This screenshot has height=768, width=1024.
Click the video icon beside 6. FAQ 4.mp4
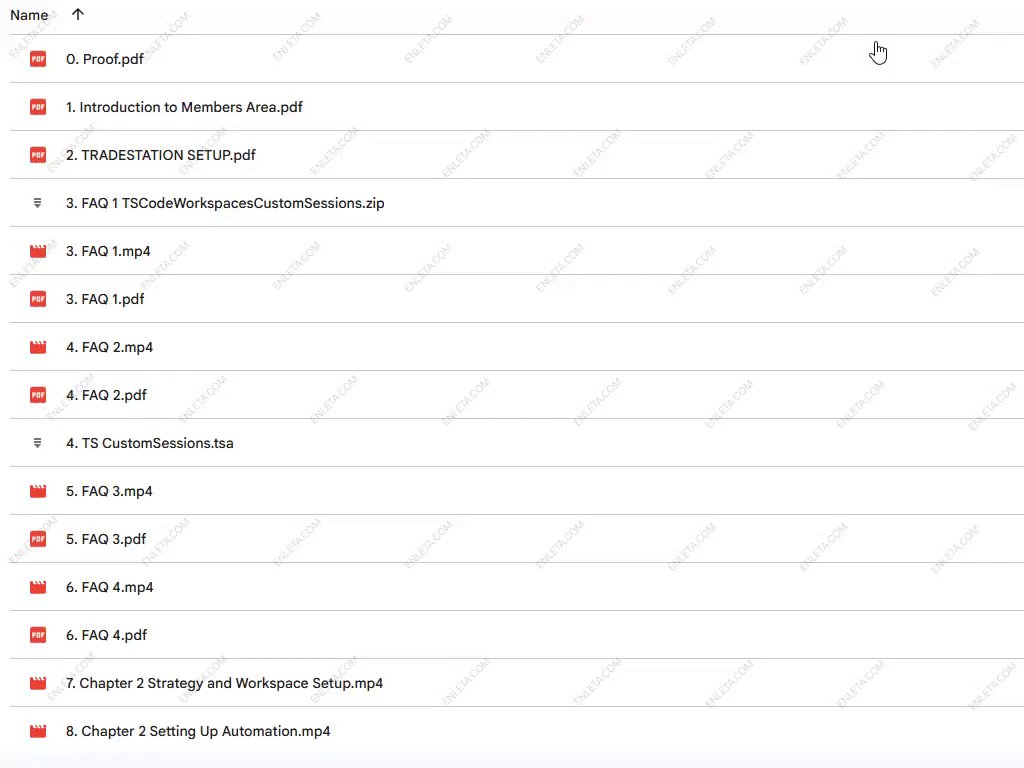(38, 587)
